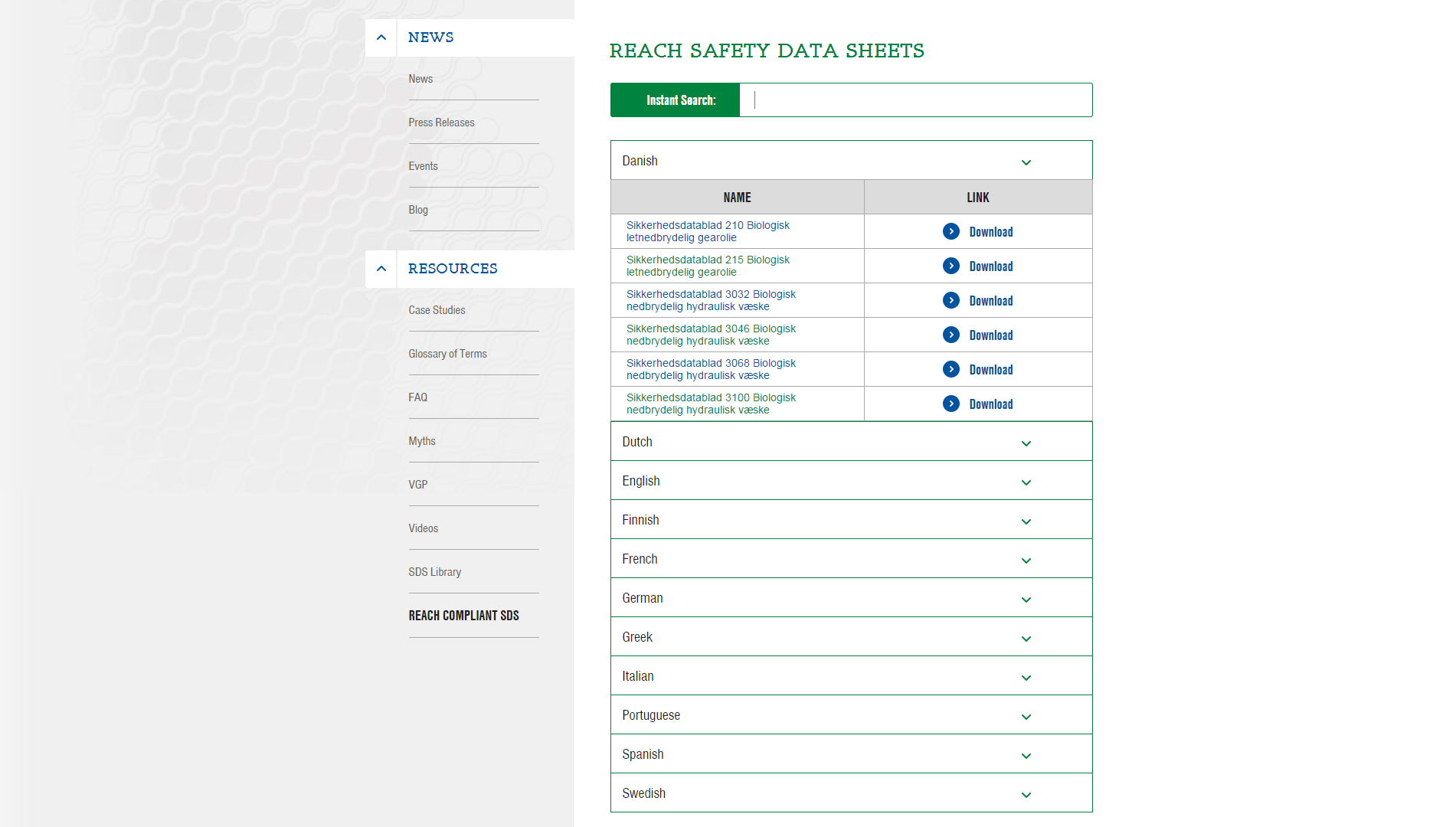Click download arrow icon for Sikkerhedsdatablad 210
1456x827 pixels.
tap(951, 231)
